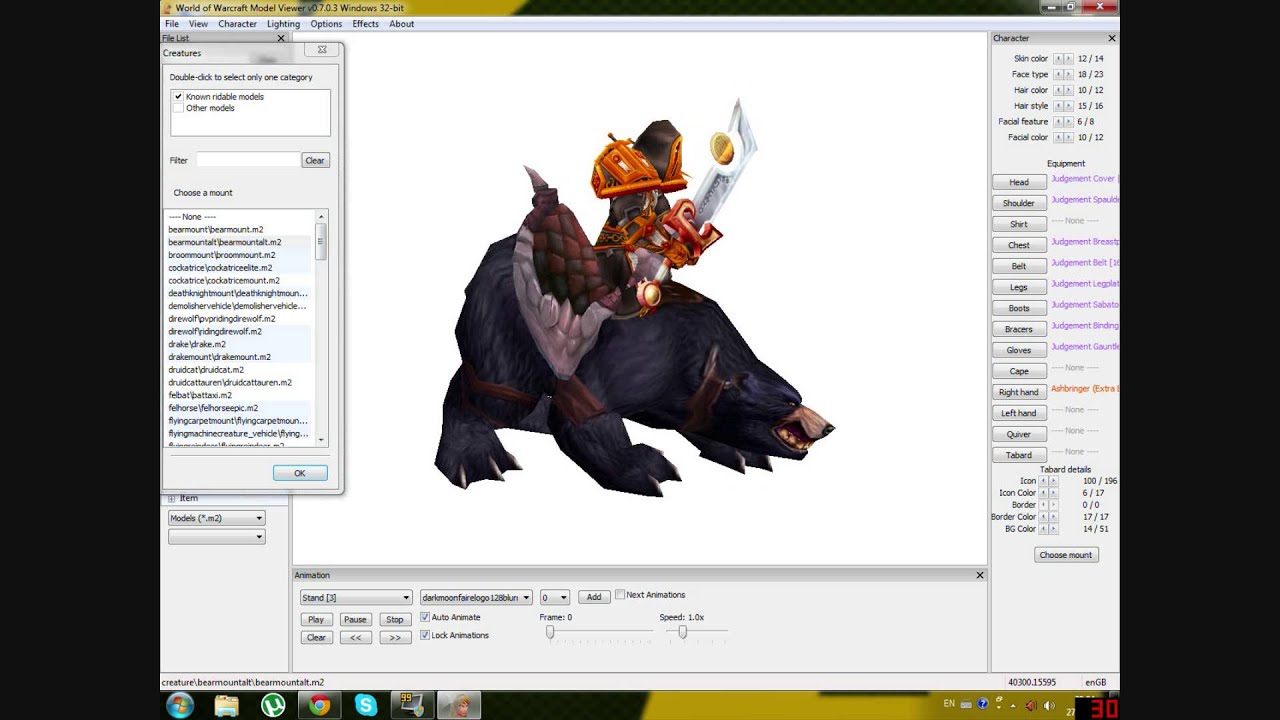
Task: Click the Choose mount button
Action: pyautogui.click(x=1066, y=555)
